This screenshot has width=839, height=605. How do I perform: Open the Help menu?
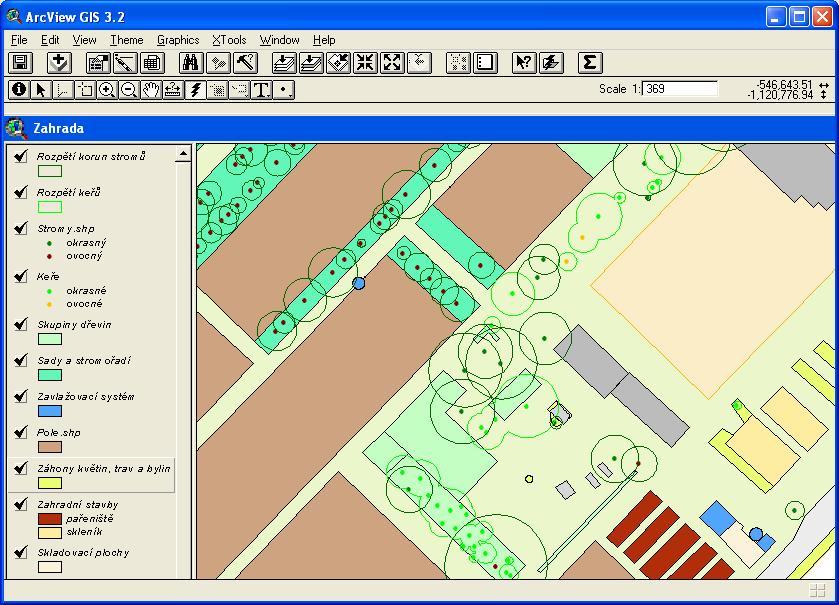point(324,40)
